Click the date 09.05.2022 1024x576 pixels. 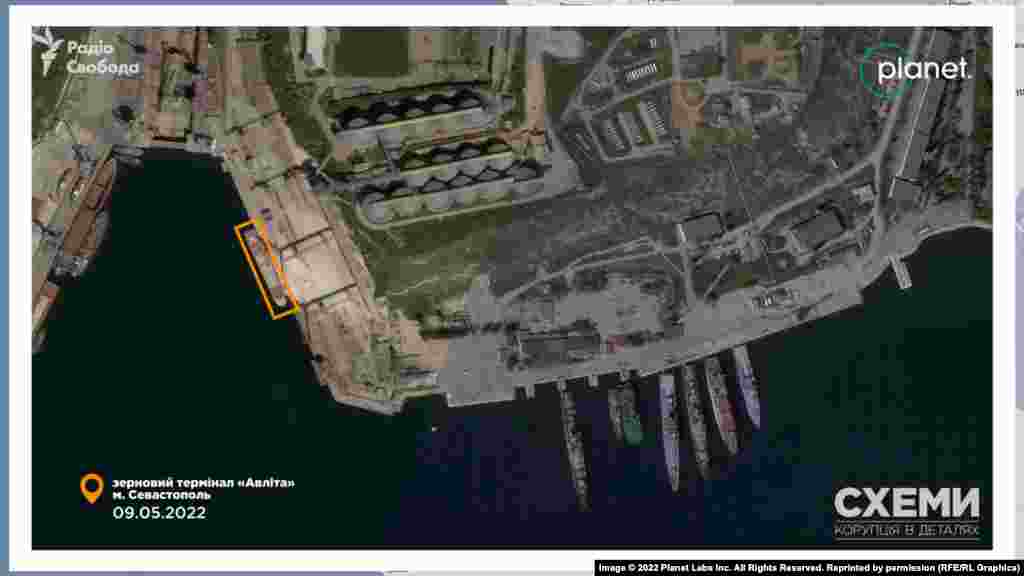tap(159, 513)
